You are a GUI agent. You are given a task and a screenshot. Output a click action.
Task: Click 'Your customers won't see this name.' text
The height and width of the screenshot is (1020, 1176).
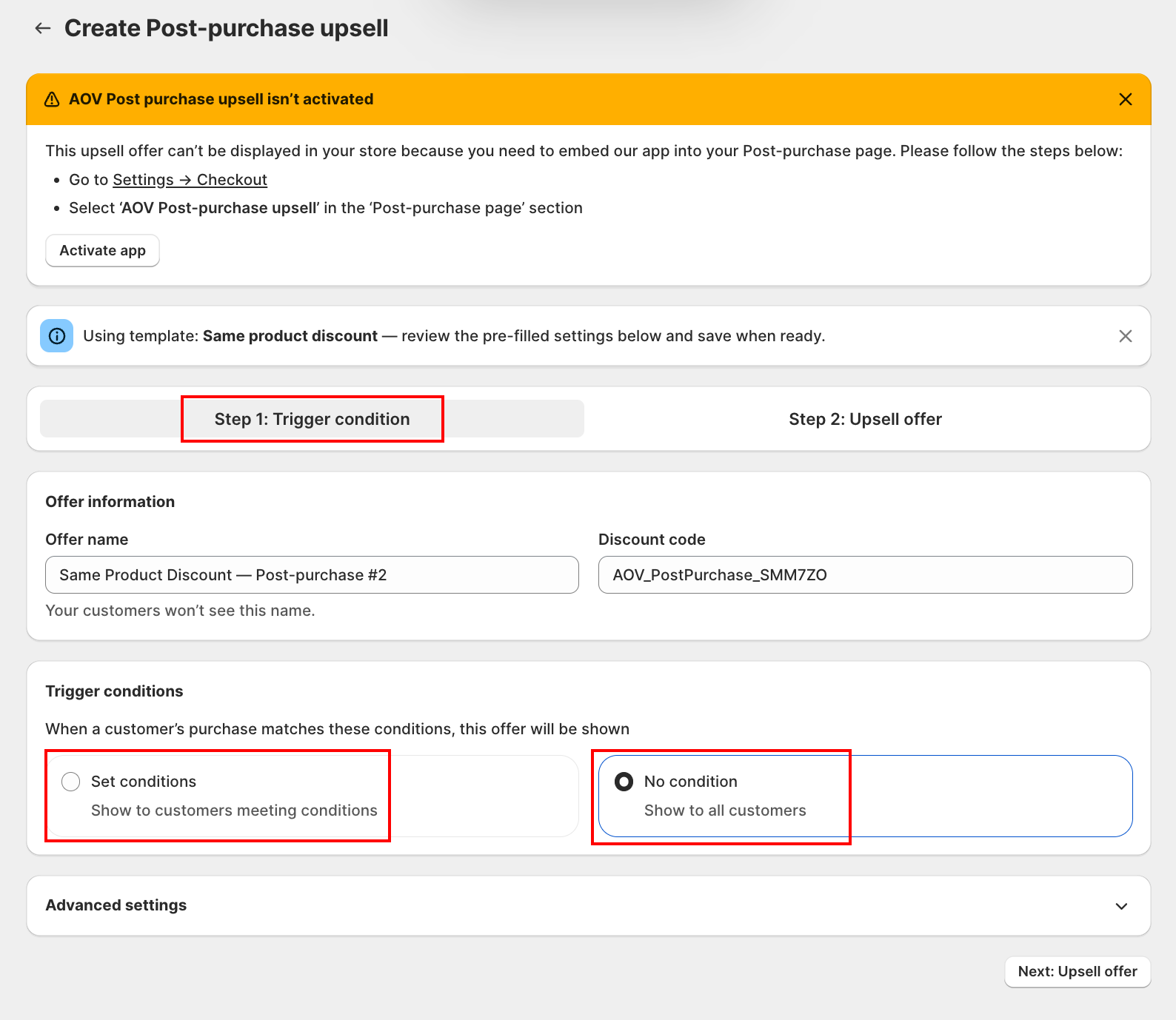(x=181, y=611)
